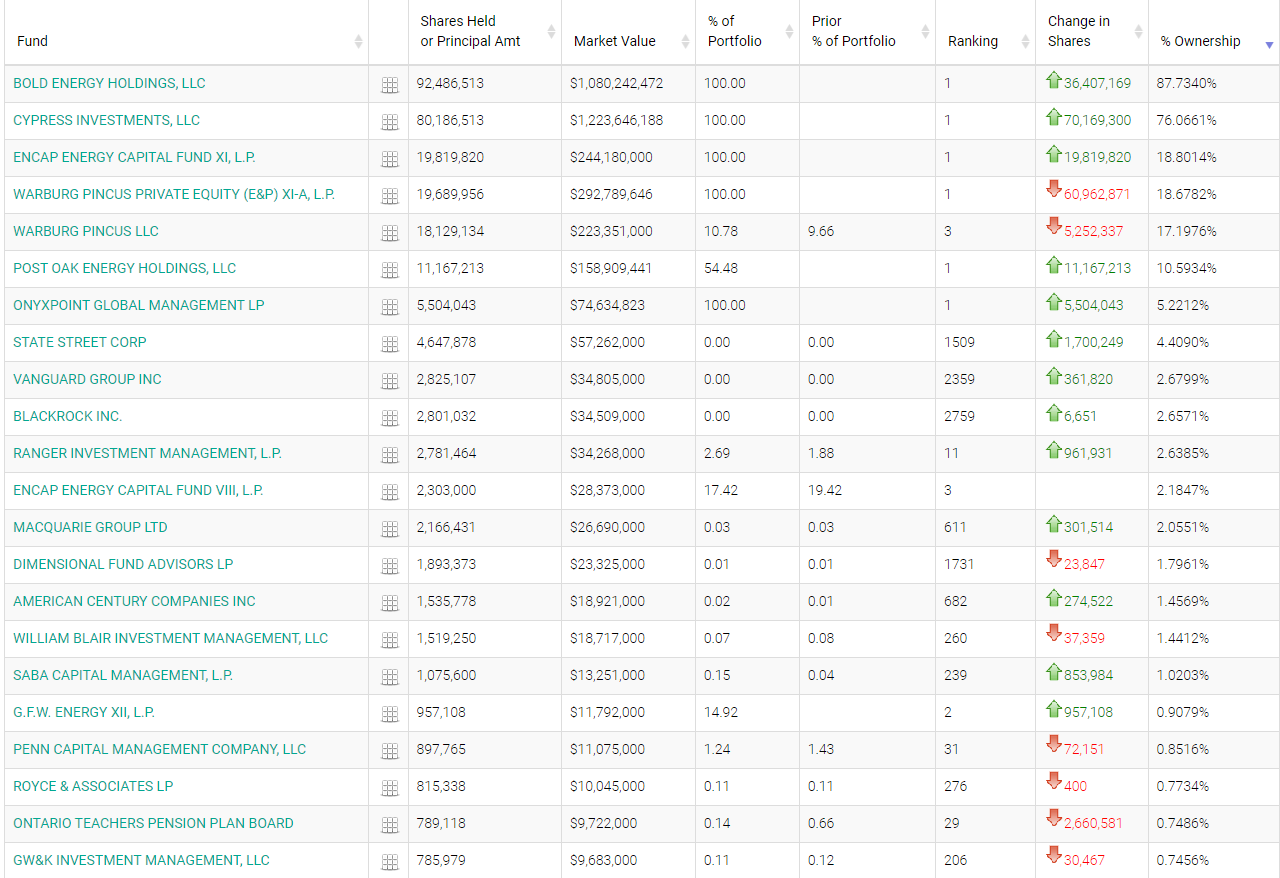Viewport: 1280px width, 878px height.
Task: Select shares held value 80,186,513
Action: [x=450, y=120]
